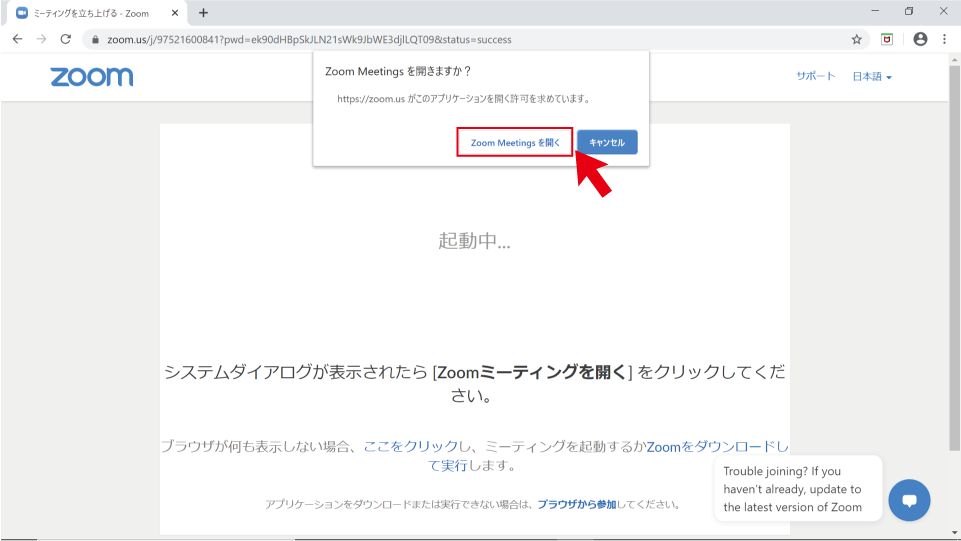Open the Chrome profile avatar
Viewport: 961px width, 541px height.
tap(920, 39)
